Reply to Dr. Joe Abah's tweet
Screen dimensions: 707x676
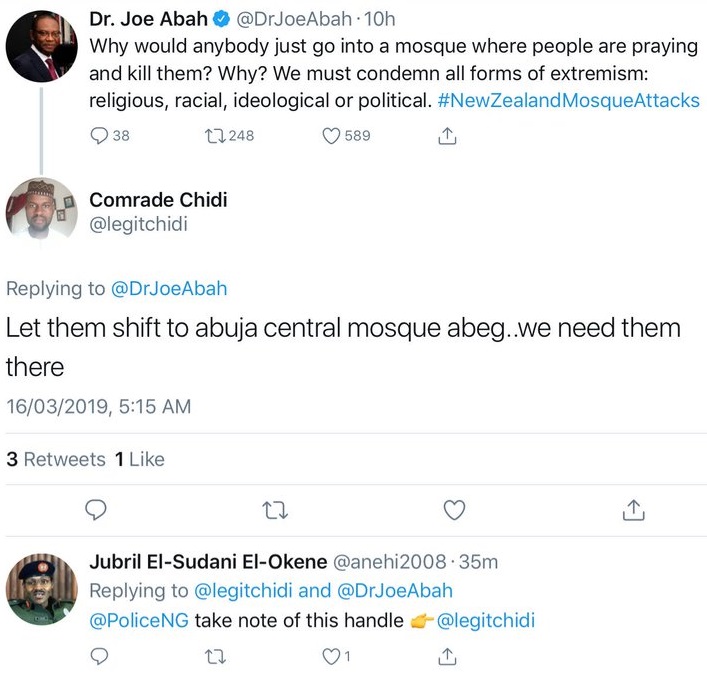click(99, 136)
